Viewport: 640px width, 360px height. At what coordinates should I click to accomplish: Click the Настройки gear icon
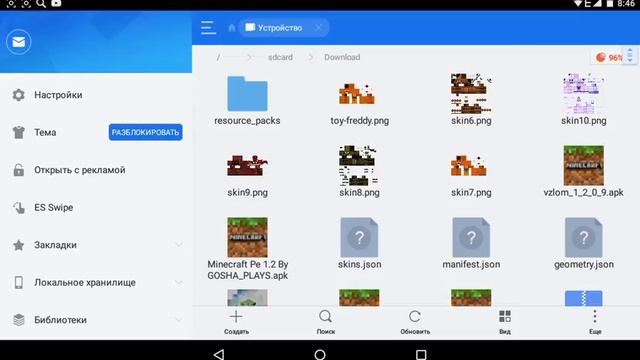coord(18,95)
